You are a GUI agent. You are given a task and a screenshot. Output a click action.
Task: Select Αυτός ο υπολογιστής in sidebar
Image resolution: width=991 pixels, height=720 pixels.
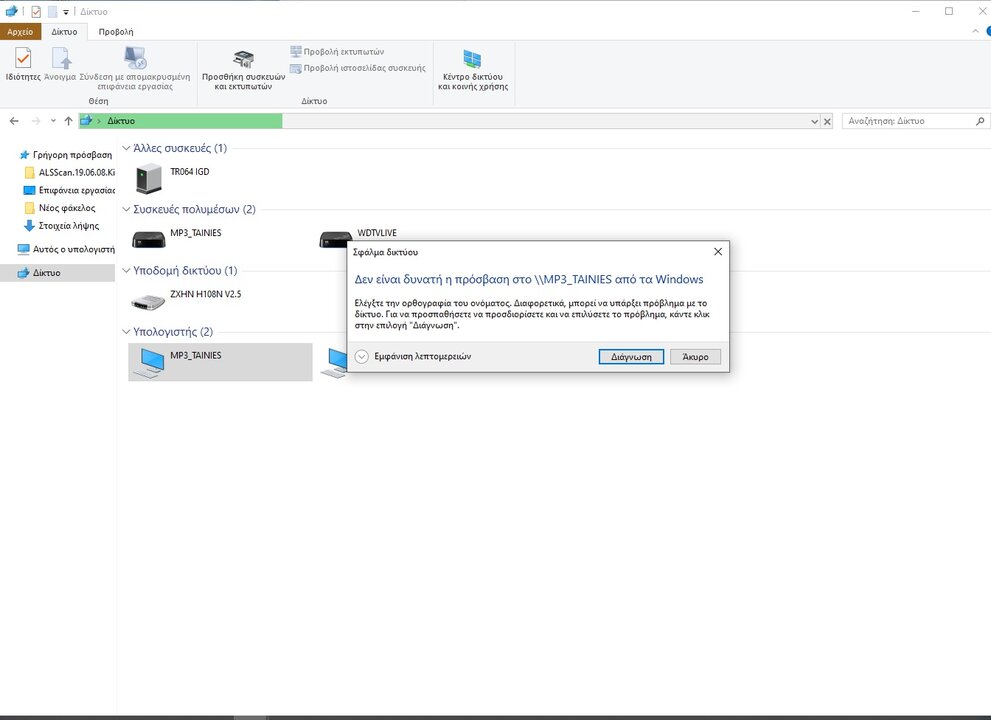click(66, 249)
